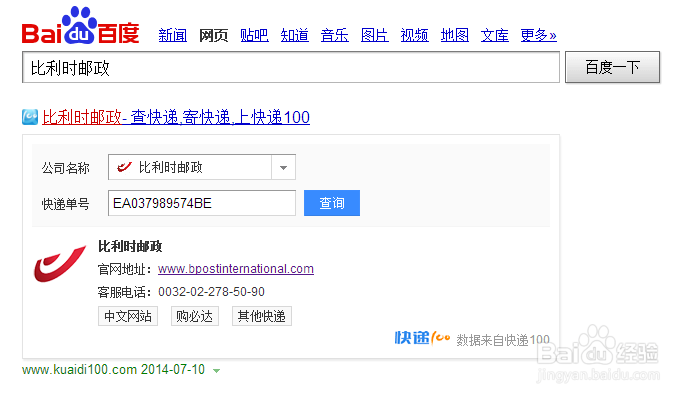Click the 购必达 button
Image resolution: width=700 pixels, height=400 pixels.
[195, 316]
